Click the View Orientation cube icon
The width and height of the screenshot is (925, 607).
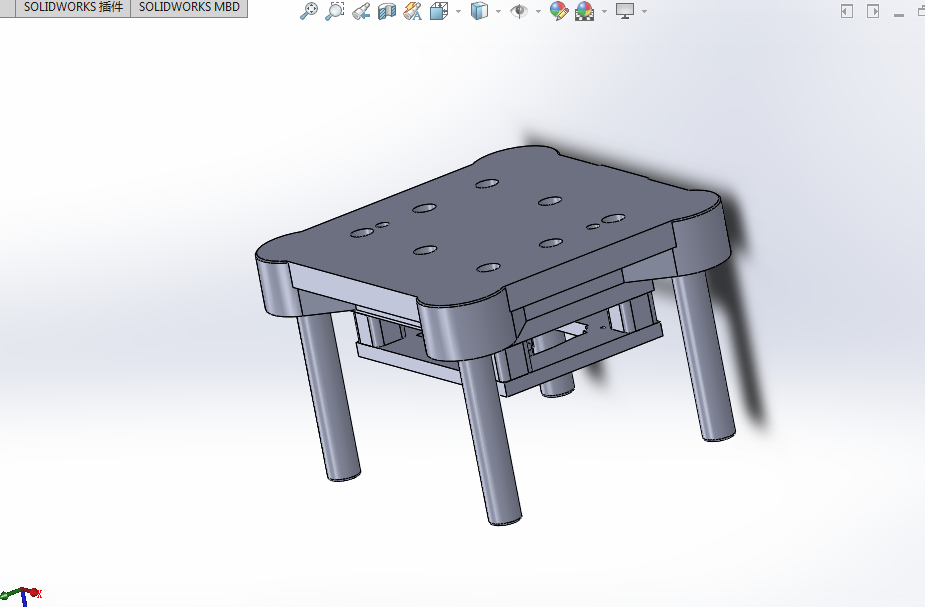tap(439, 11)
